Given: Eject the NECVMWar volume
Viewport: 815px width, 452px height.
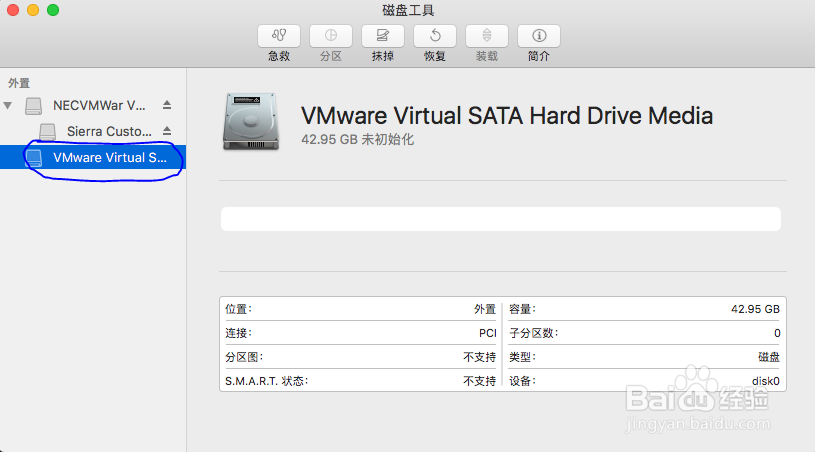Looking at the screenshot, I should (167, 105).
